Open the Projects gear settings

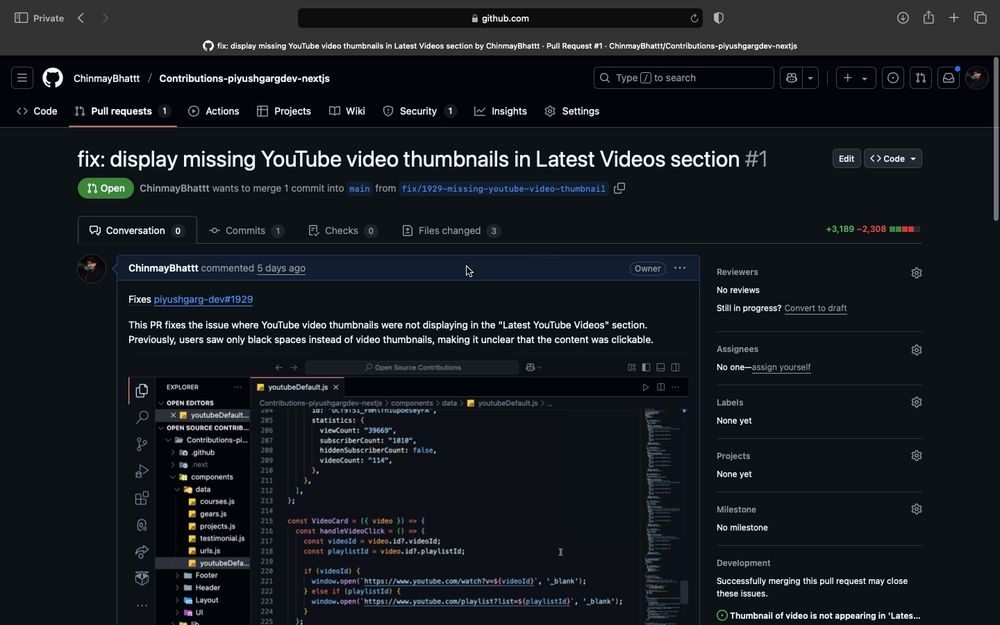[x=916, y=456]
